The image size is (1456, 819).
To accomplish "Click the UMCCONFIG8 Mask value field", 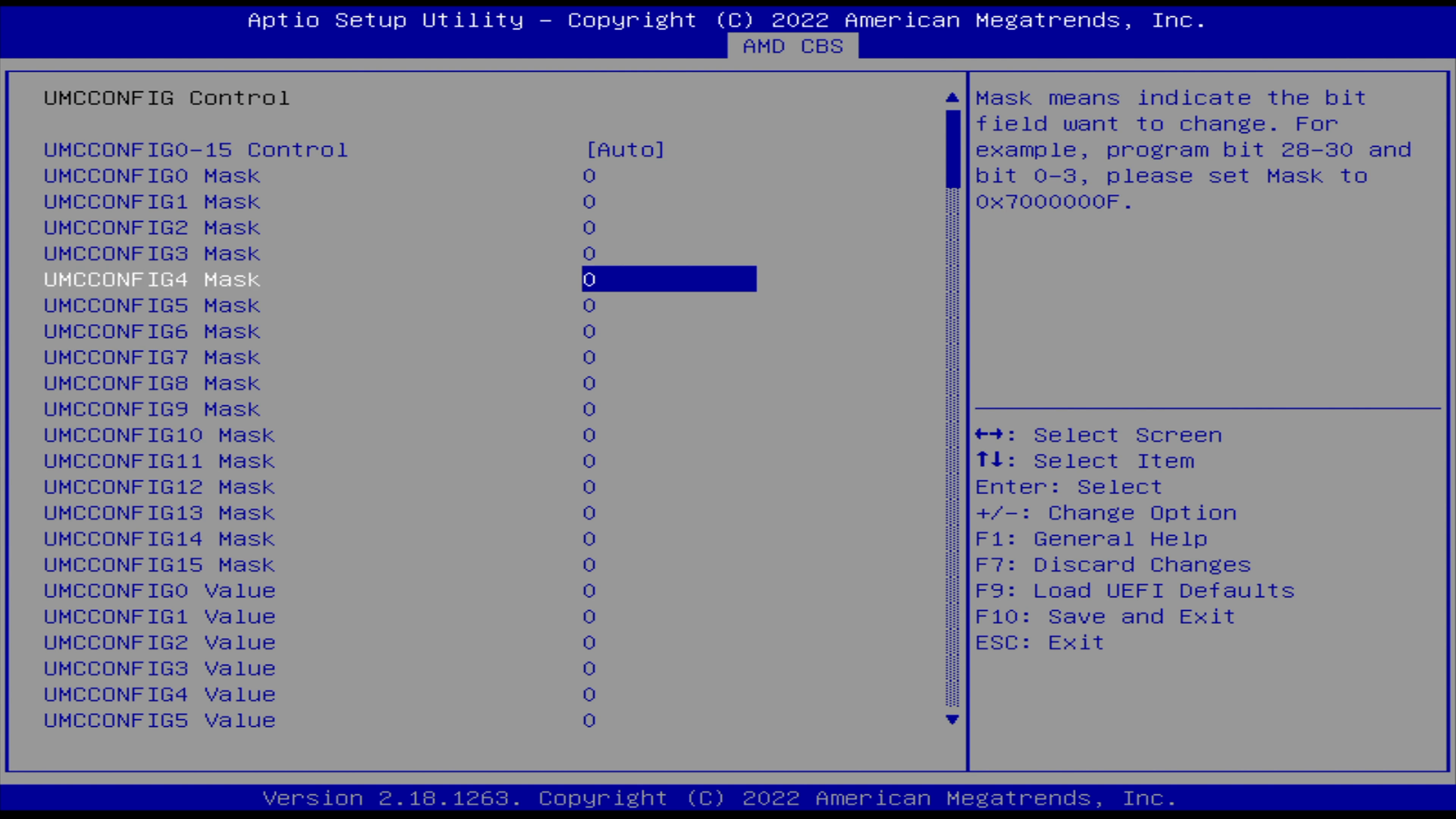I will coord(589,383).
